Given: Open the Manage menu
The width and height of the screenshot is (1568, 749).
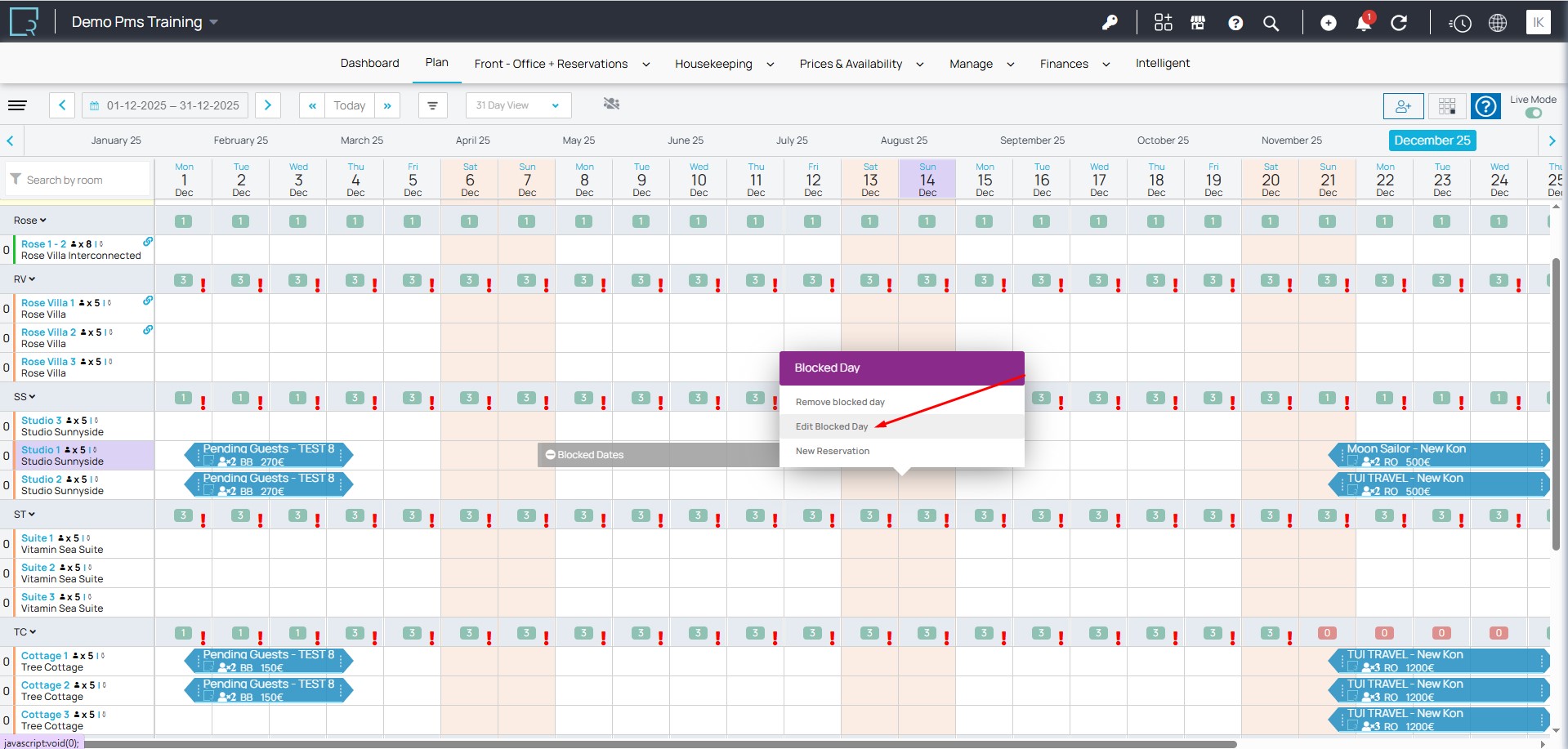Looking at the screenshot, I should pyautogui.click(x=981, y=64).
